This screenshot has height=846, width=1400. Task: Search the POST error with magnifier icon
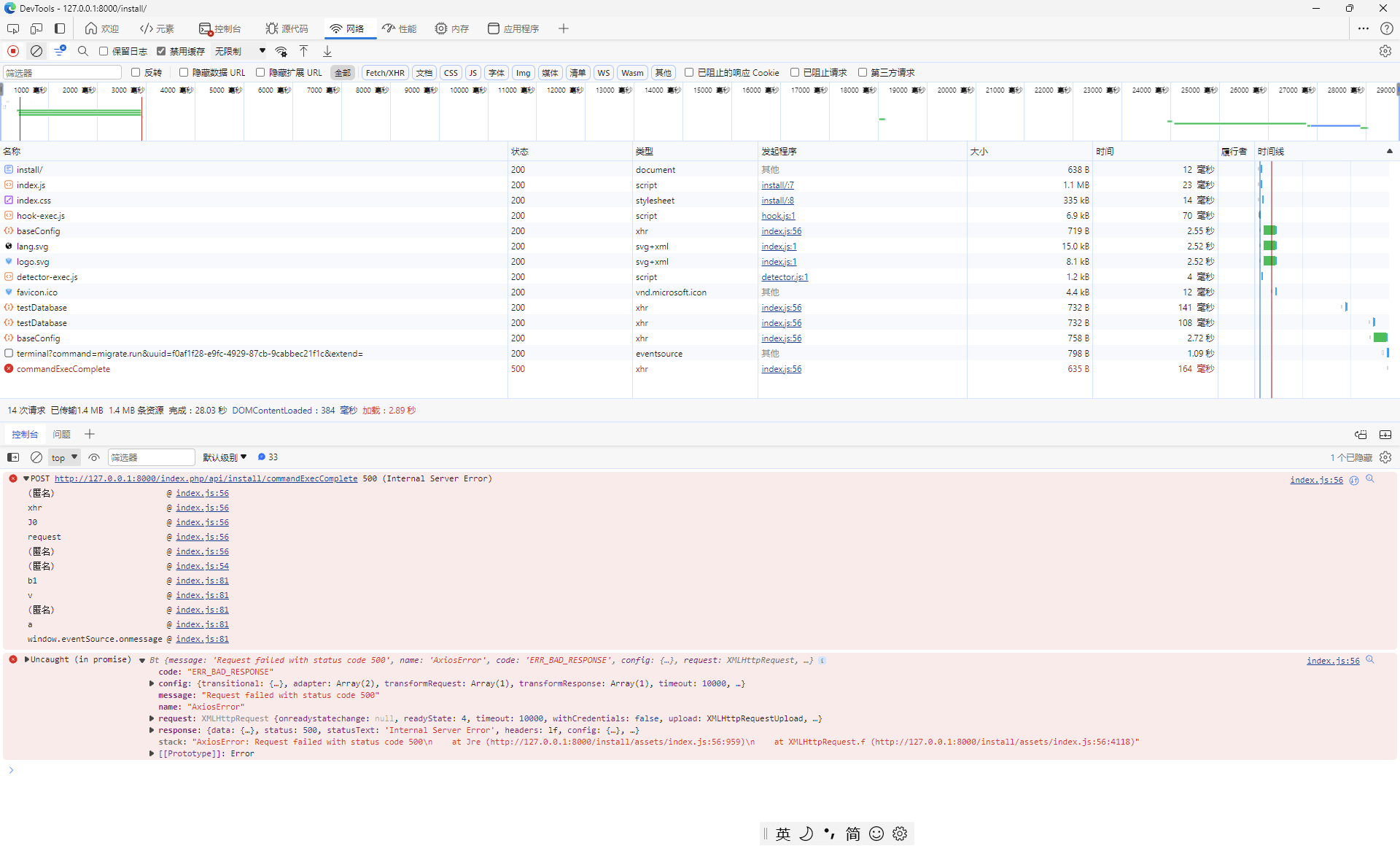(x=1370, y=479)
